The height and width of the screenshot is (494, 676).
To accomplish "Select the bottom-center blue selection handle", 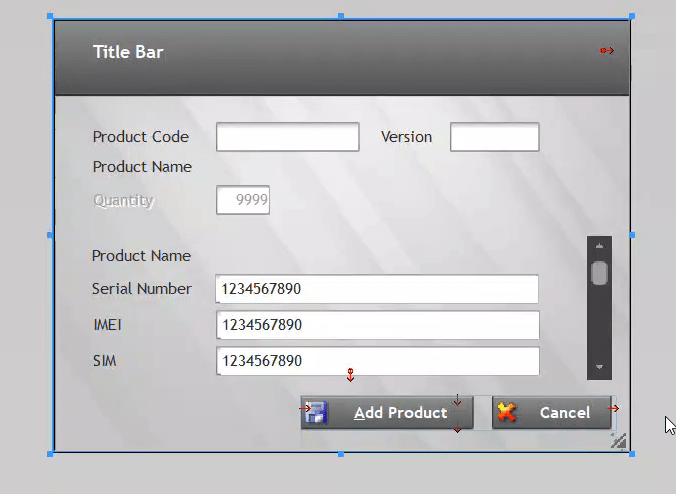I will (x=341, y=454).
